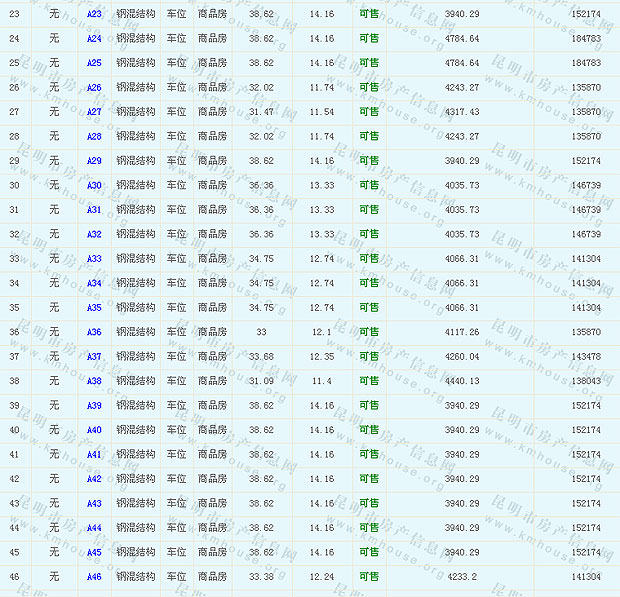This screenshot has width=620, height=597.
Task: Select the unit price cell 4117.26
Action: 461,332
